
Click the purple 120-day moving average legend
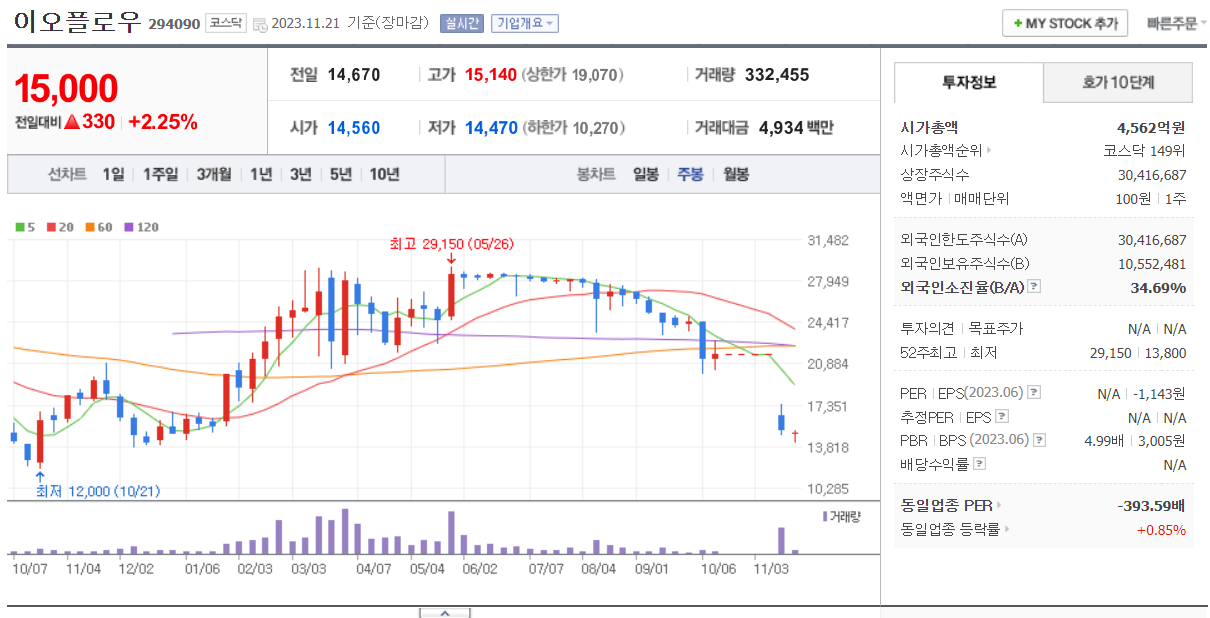pos(141,227)
